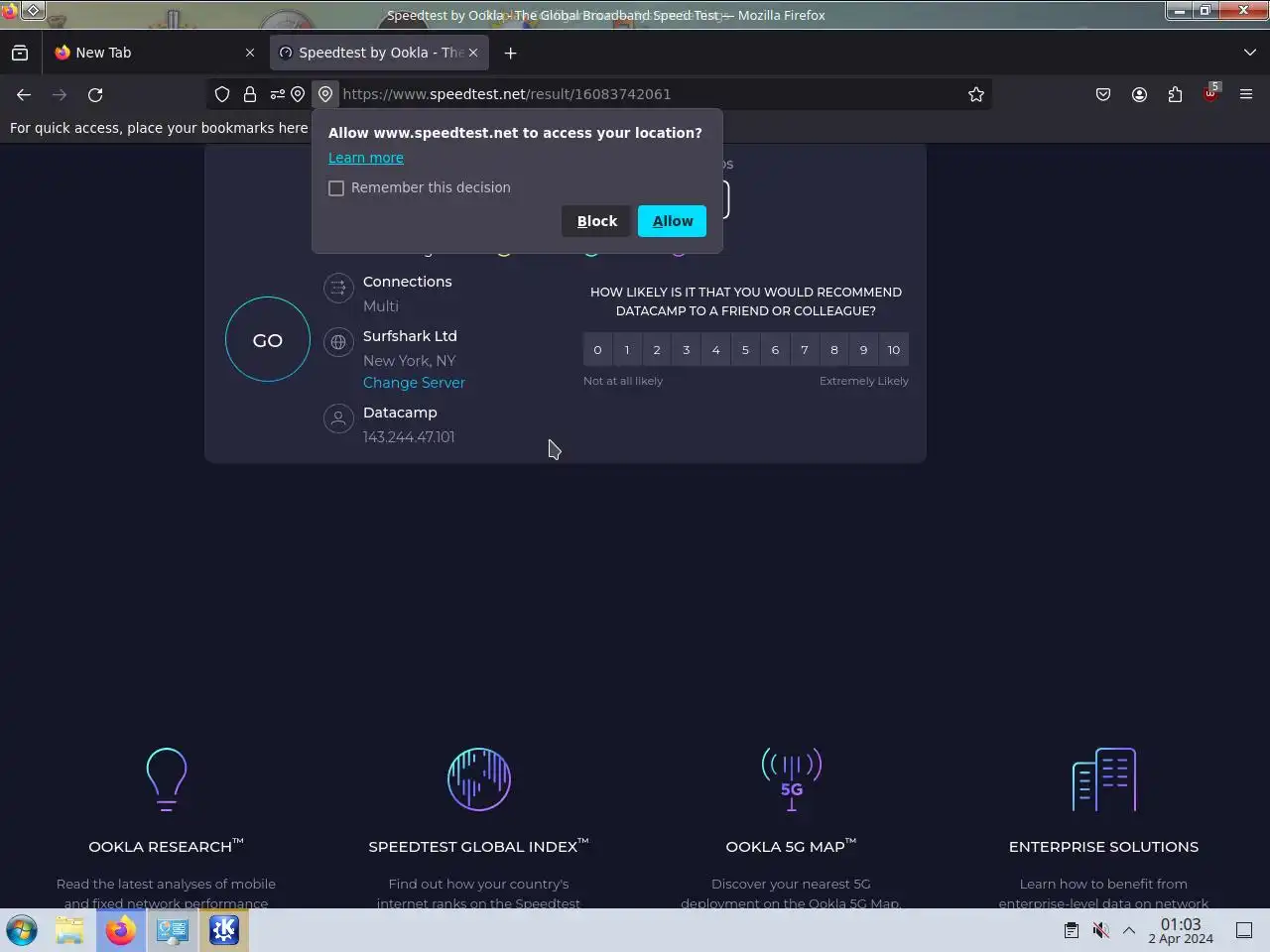Select rating 10 on the survey

894,350
